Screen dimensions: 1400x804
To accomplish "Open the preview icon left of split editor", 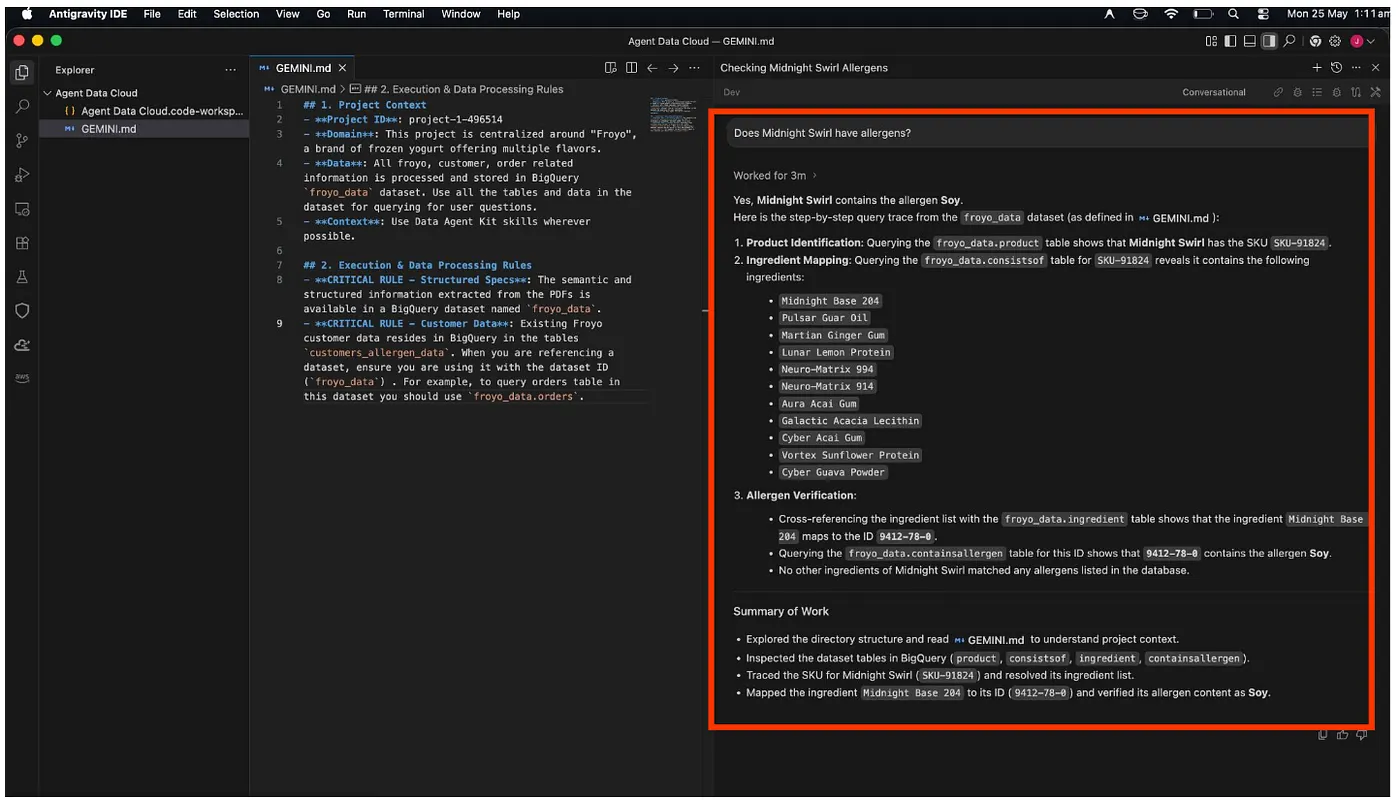I will [x=611, y=68].
